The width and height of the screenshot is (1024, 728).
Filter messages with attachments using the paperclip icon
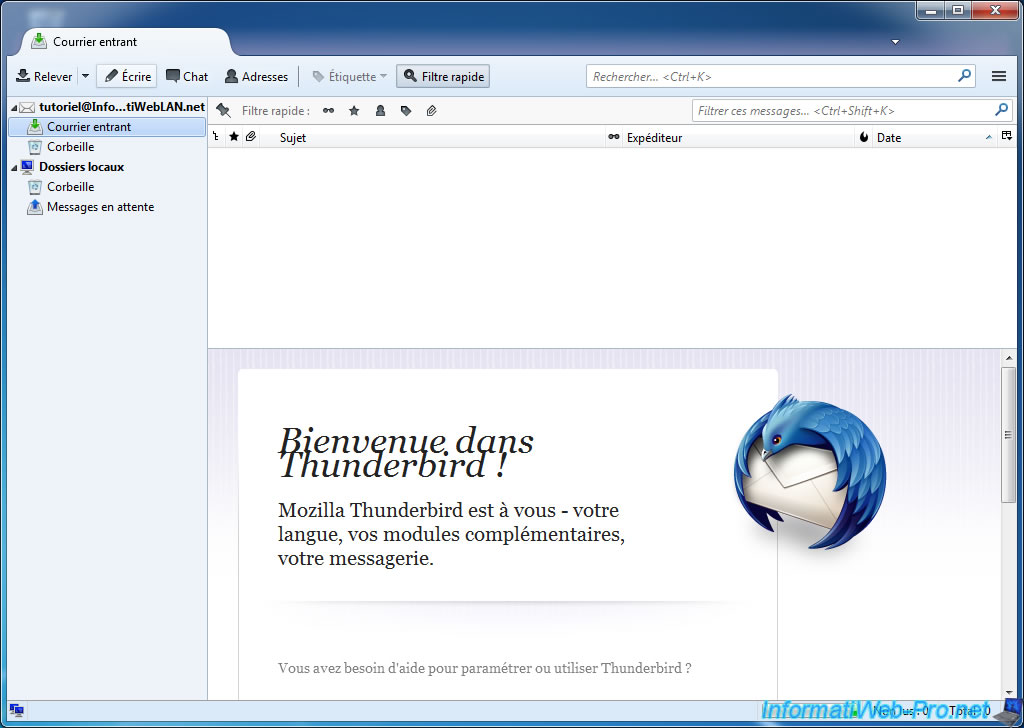point(431,110)
